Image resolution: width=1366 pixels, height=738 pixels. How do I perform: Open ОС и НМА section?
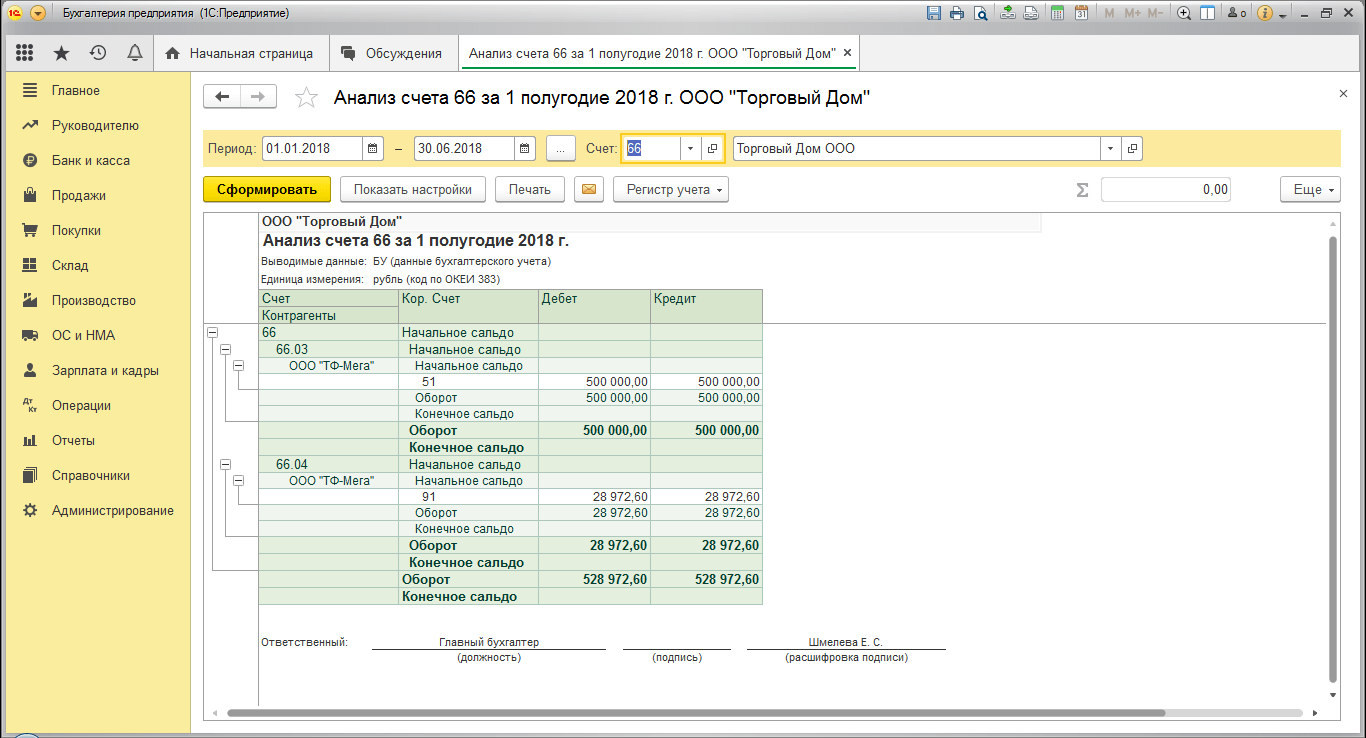pos(98,335)
